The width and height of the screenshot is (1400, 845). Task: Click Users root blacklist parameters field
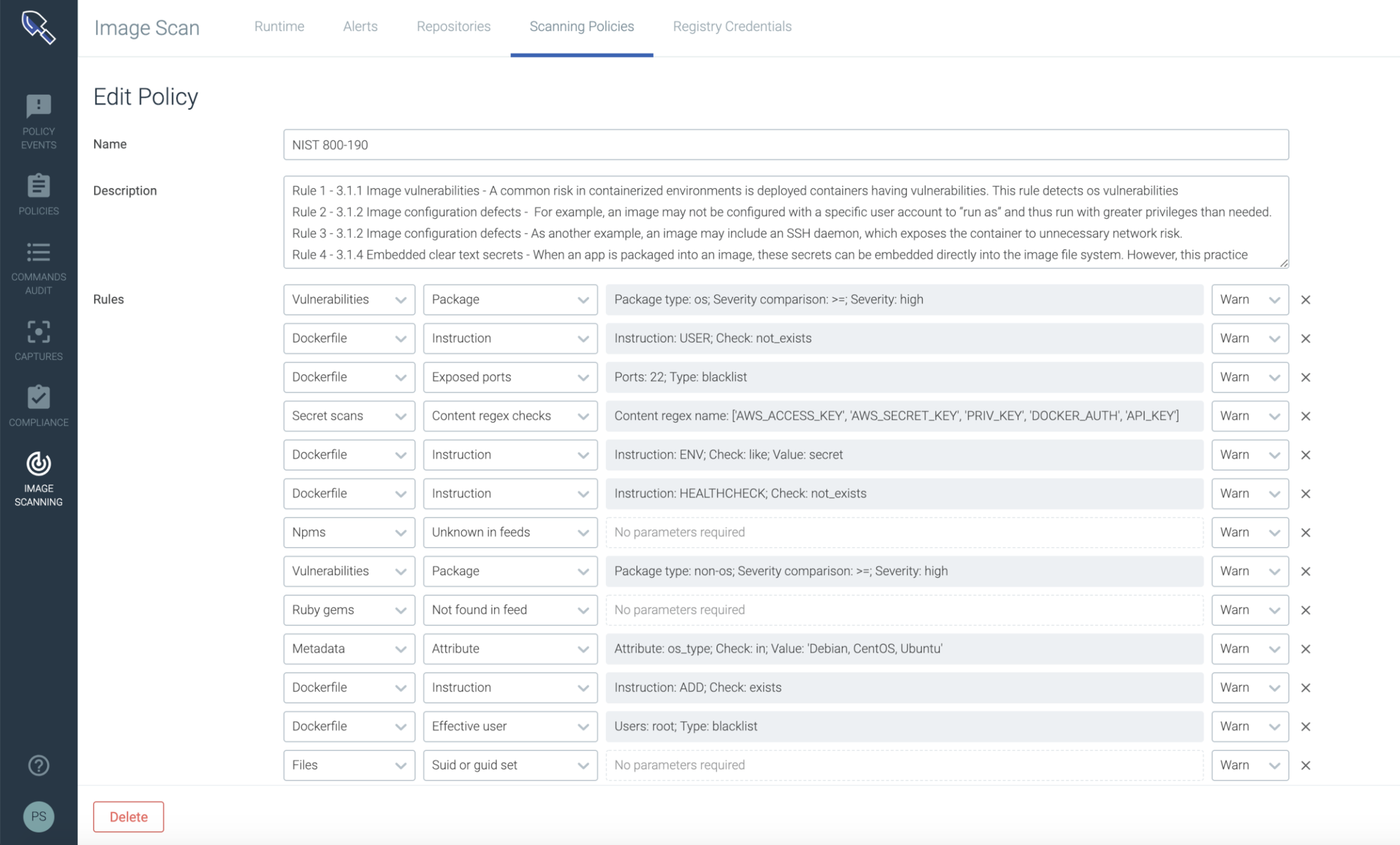(x=904, y=726)
